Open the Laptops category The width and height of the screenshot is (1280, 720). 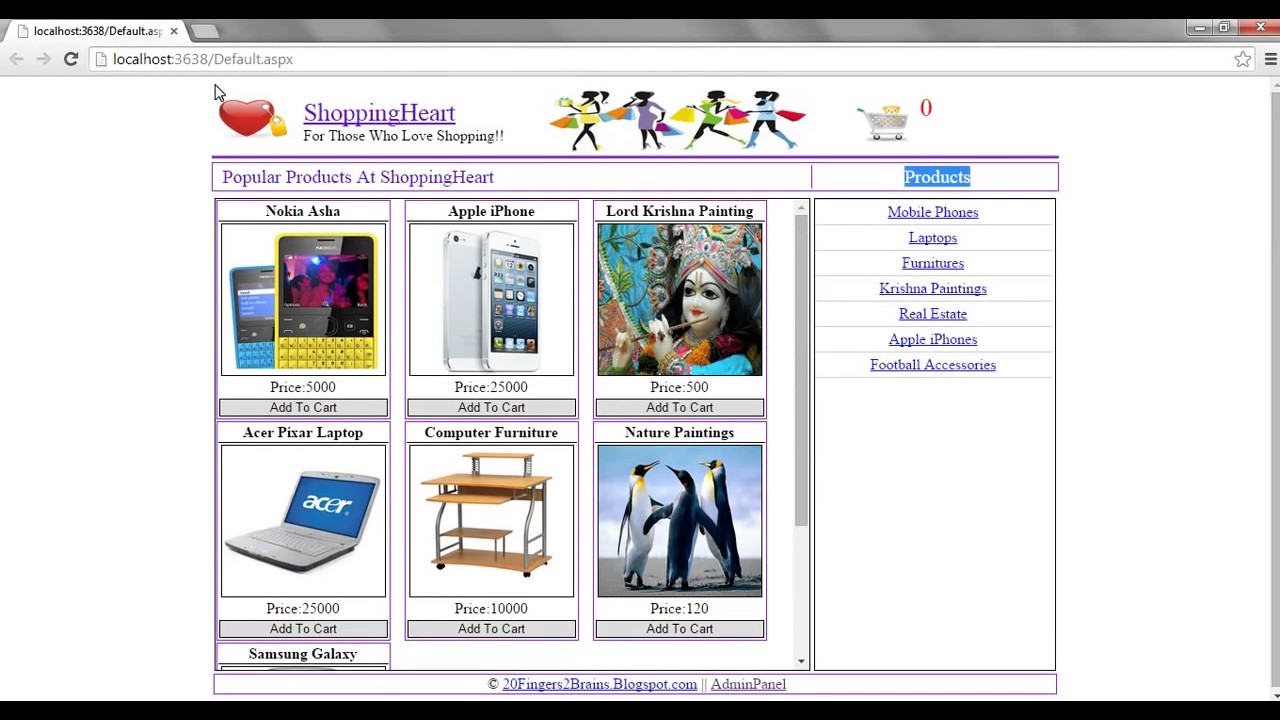tap(933, 238)
